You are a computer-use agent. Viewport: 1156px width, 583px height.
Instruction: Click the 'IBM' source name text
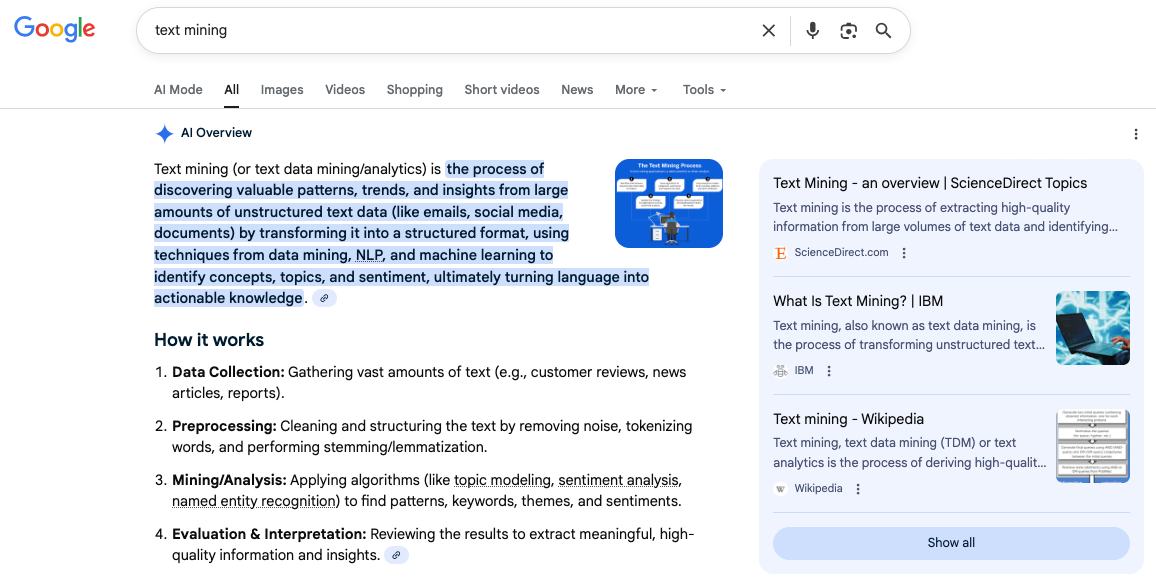pyautogui.click(x=804, y=371)
